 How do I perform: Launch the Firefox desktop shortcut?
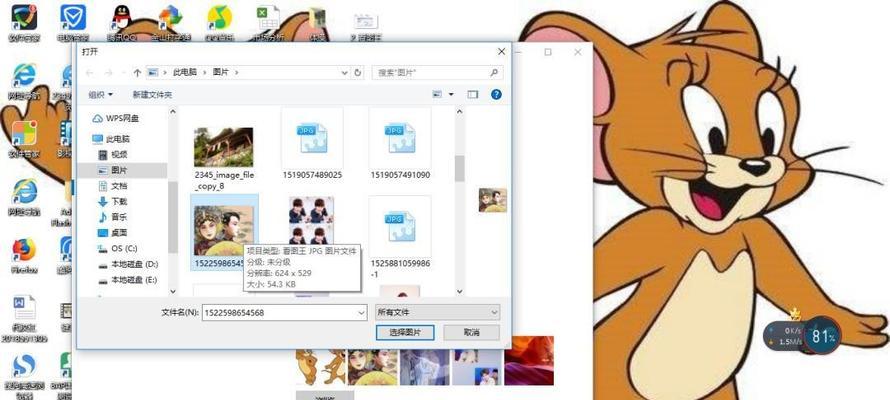24,255
